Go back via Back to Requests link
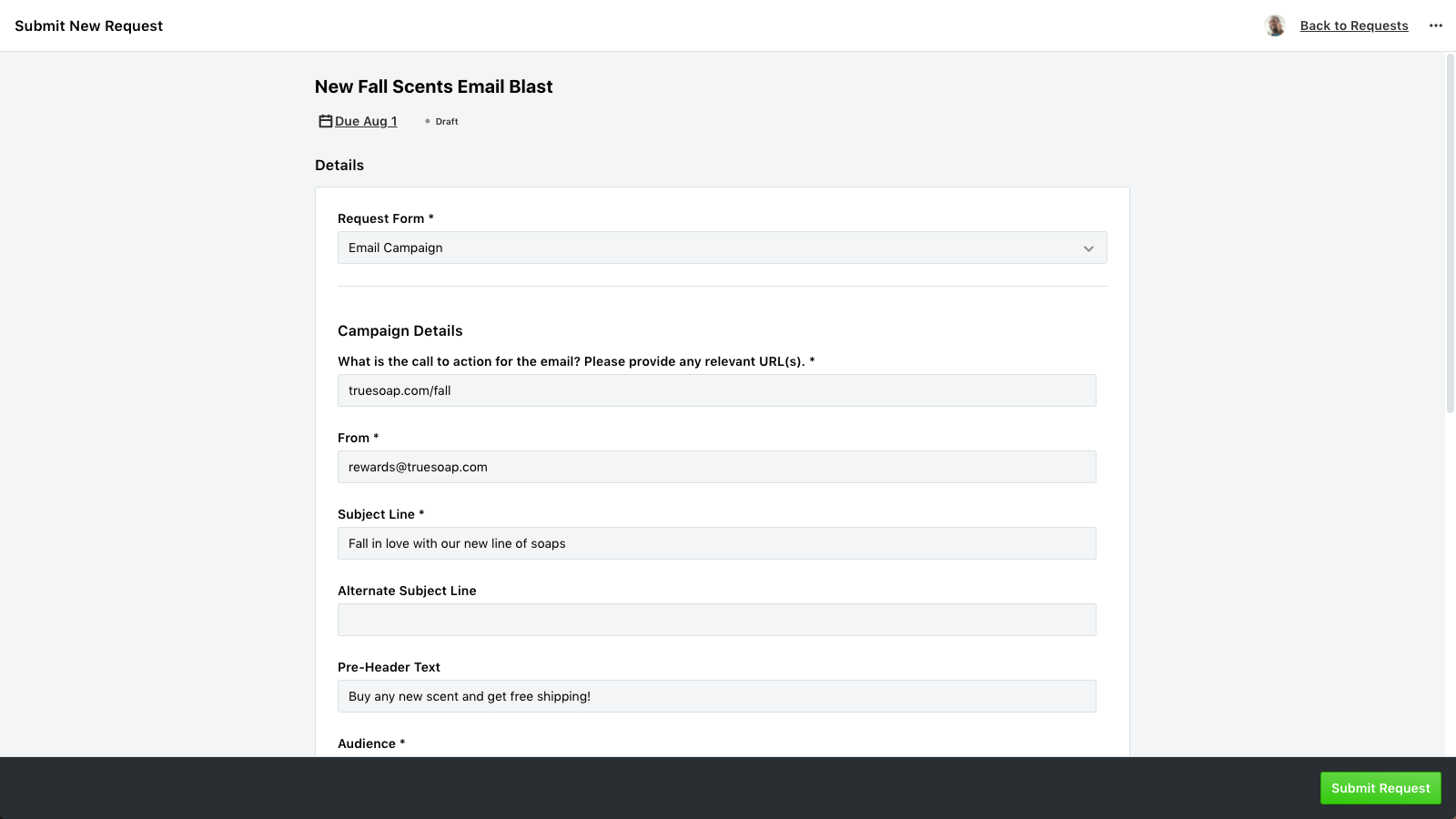This screenshot has height=819, width=1456. (1353, 25)
